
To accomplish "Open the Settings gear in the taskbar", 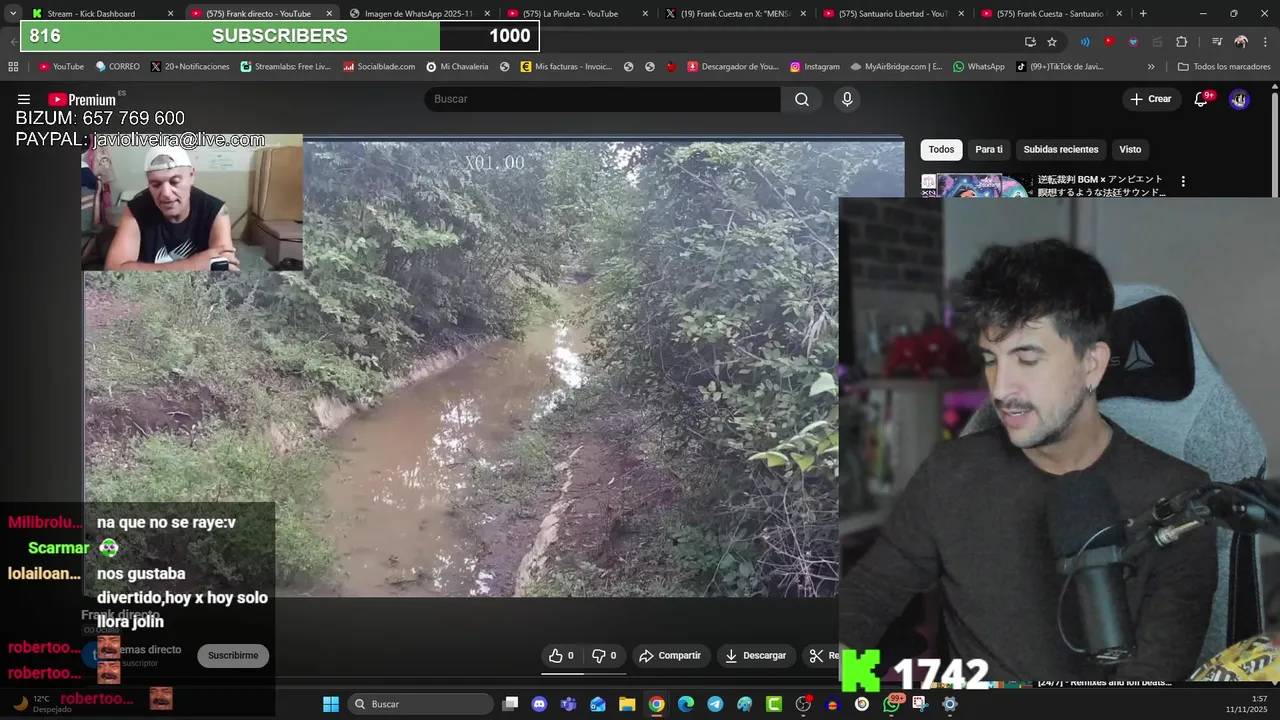I will click(x=950, y=704).
